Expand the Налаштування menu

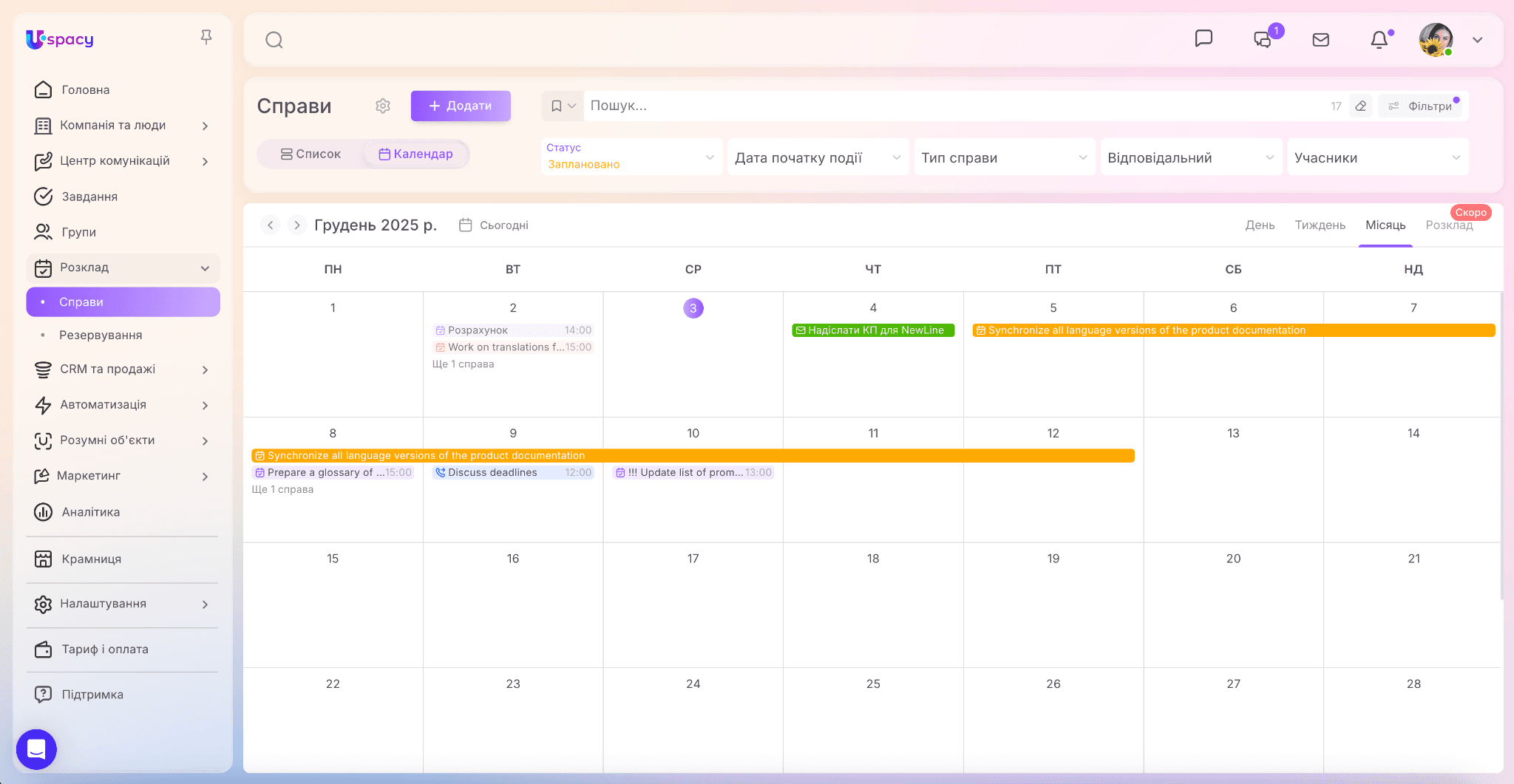pyautogui.click(x=123, y=604)
